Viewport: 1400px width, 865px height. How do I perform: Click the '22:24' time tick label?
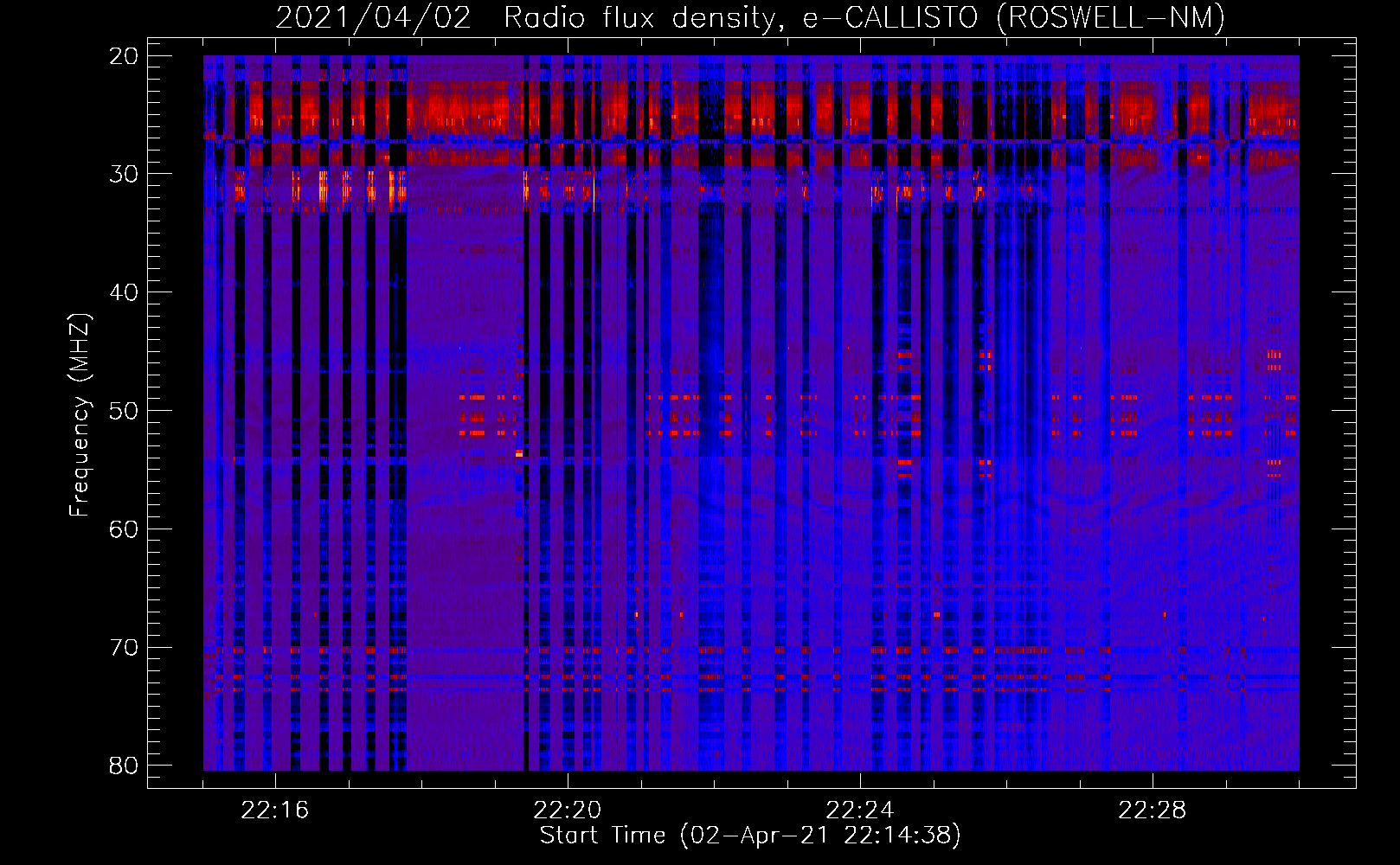click(x=859, y=811)
